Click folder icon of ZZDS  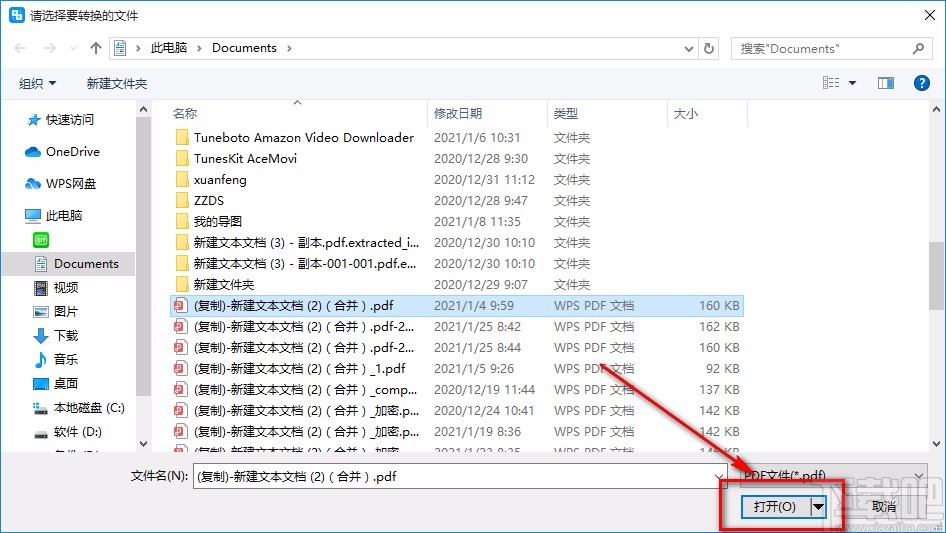182,200
